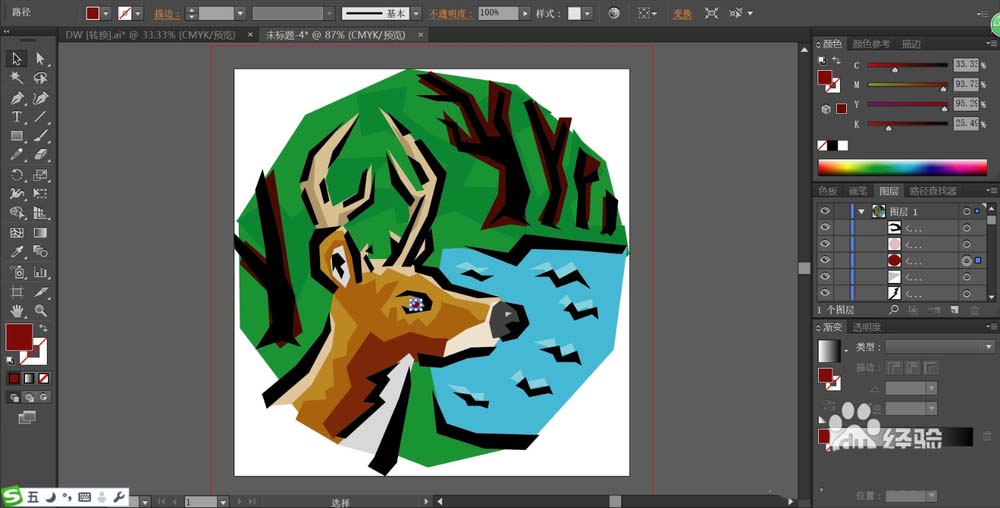Screen dimensions: 1000x508
Task: Choose the Zoom magnifier tool
Action: coord(41,311)
